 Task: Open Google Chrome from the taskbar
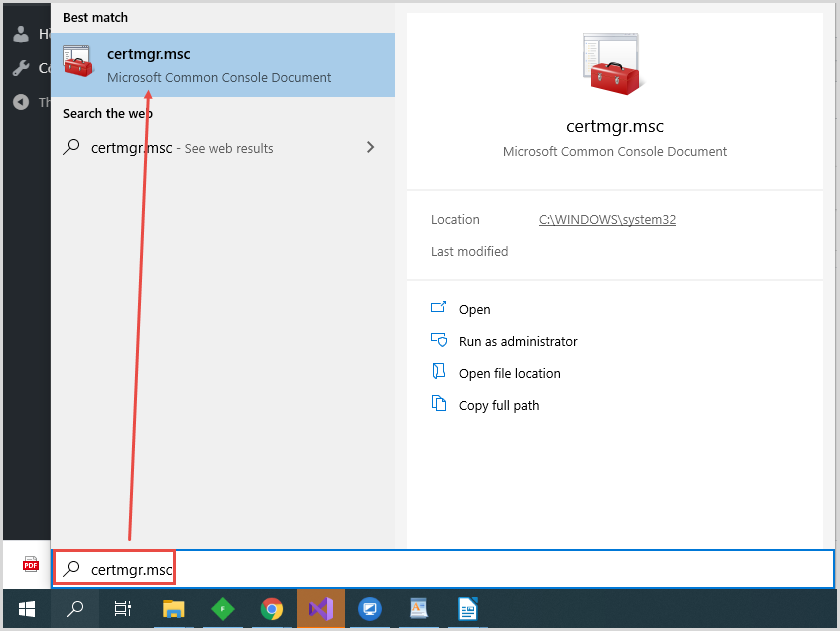coord(272,609)
